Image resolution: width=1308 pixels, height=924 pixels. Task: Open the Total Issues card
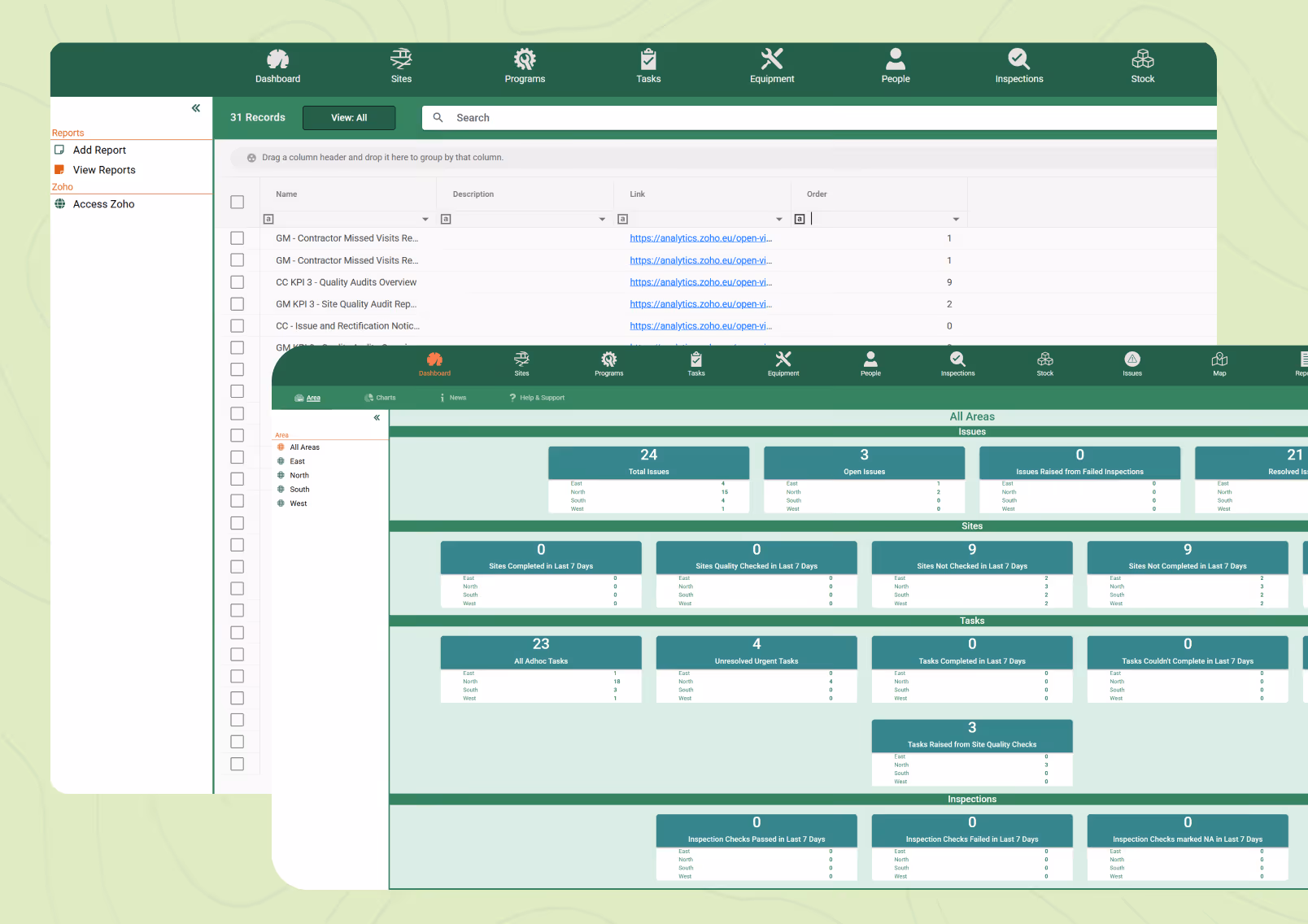click(648, 479)
